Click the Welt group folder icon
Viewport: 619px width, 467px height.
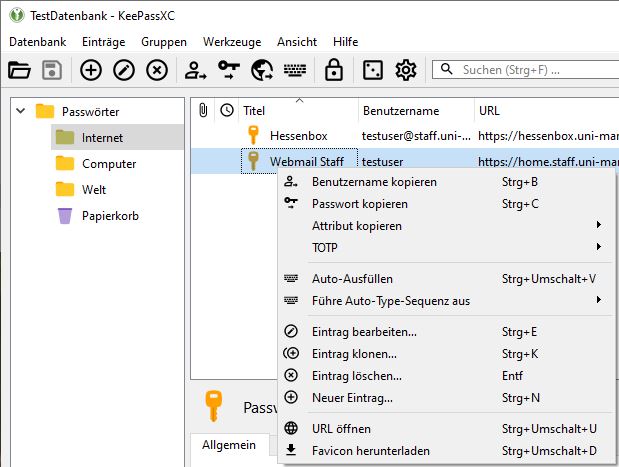[x=65, y=189]
